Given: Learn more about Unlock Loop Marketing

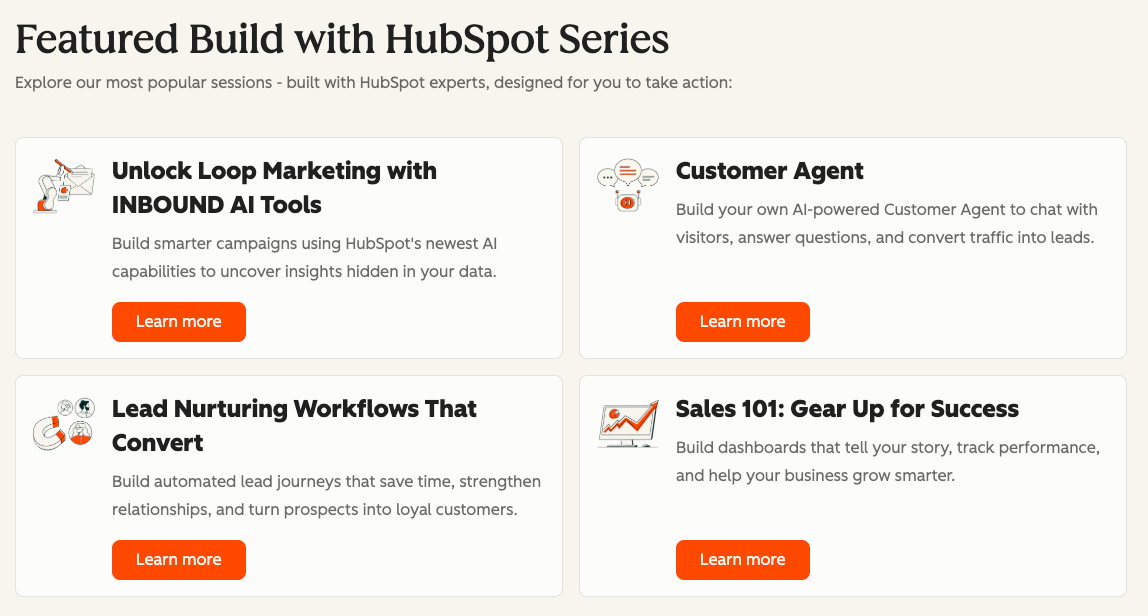Looking at the screenshot, I should point(179,322).
